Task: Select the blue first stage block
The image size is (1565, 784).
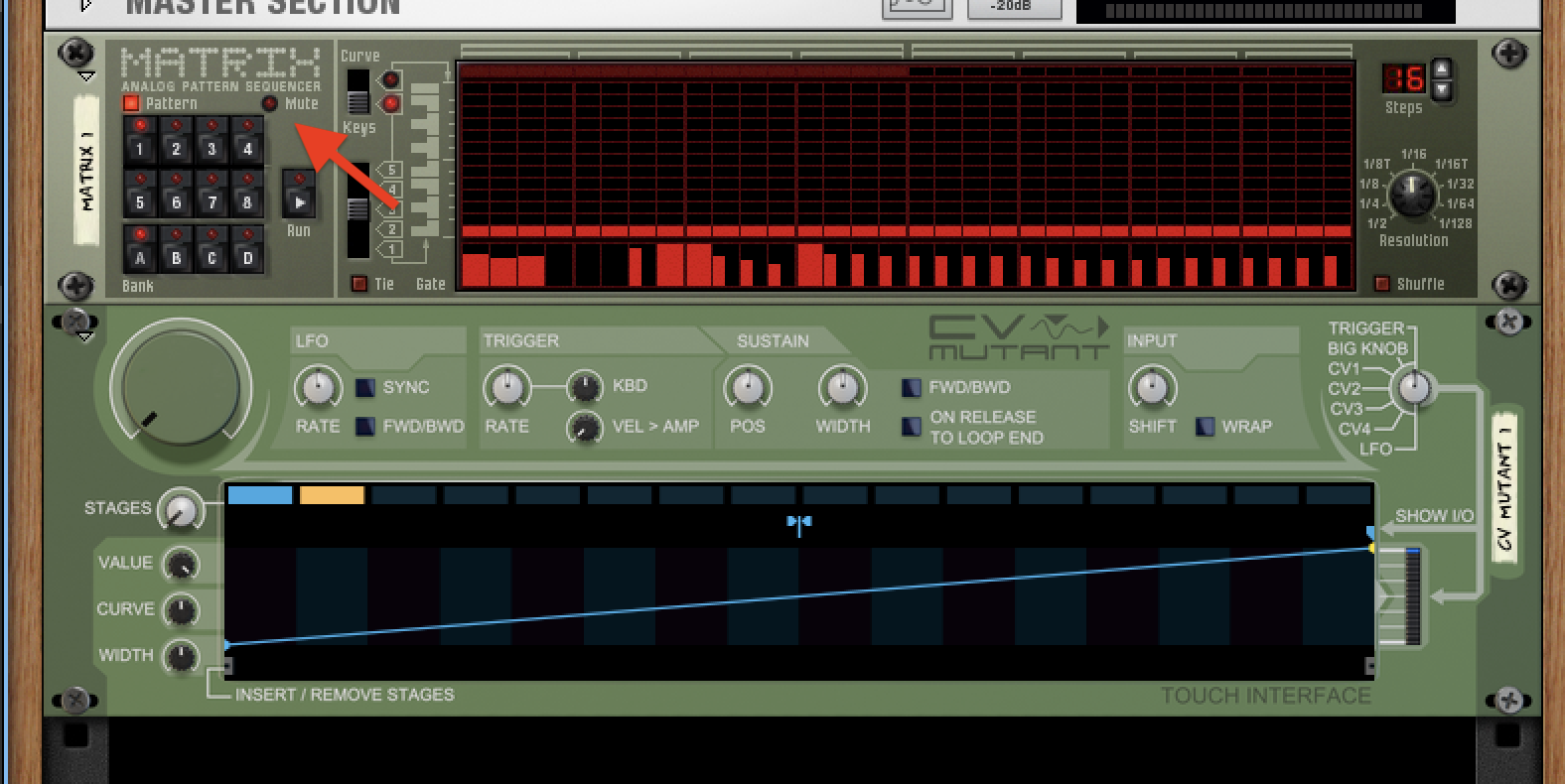Action: point(260,495)
